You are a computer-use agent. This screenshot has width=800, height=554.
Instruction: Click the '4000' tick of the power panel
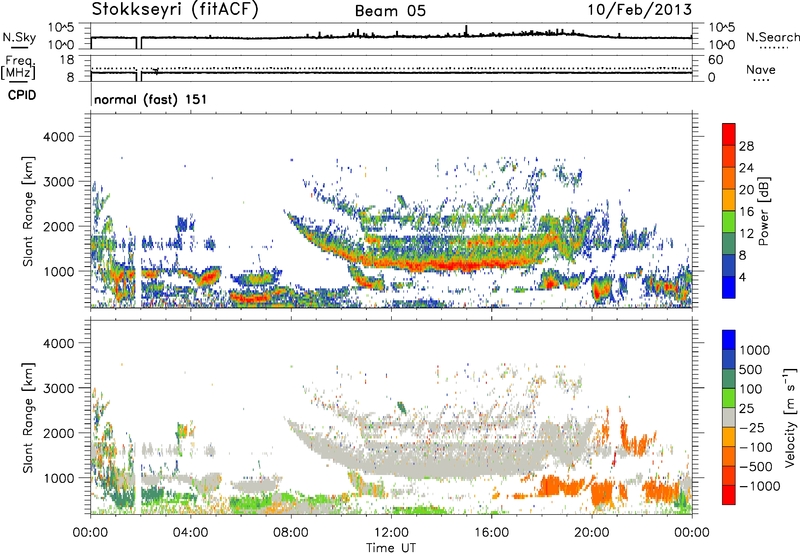[58, 137]
